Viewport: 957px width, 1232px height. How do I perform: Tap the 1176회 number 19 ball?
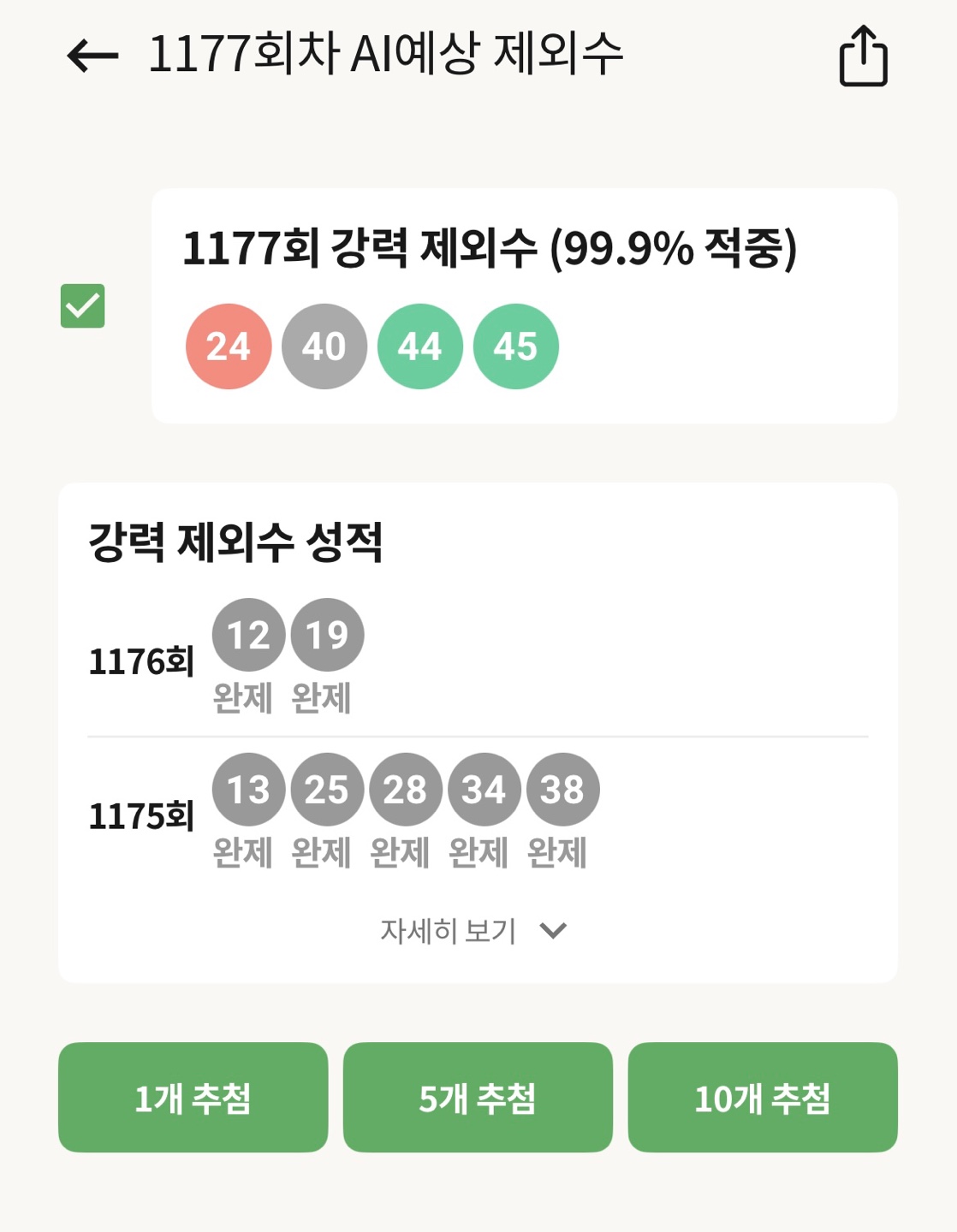coord(327,635)
